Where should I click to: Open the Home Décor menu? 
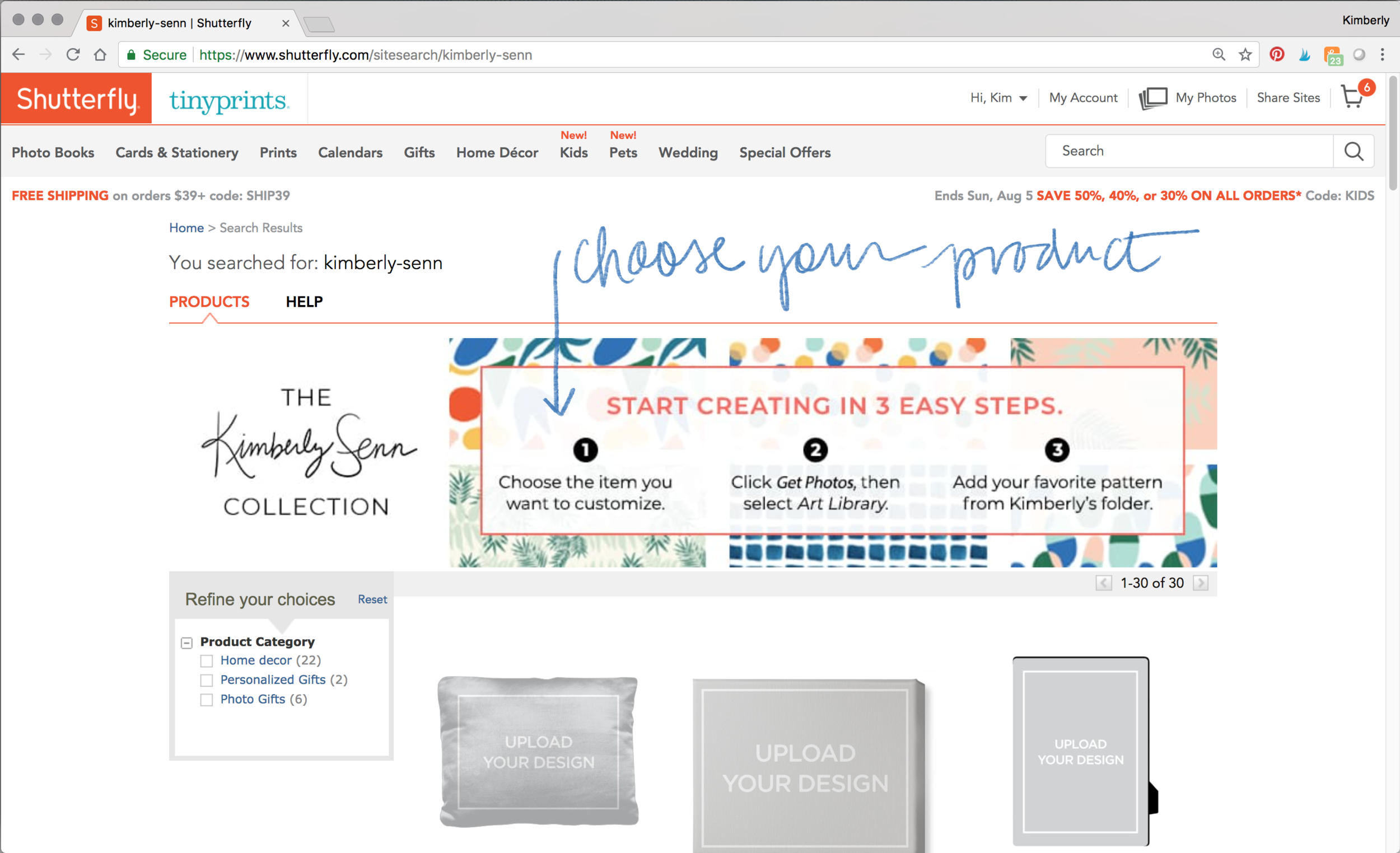point(497,152)
